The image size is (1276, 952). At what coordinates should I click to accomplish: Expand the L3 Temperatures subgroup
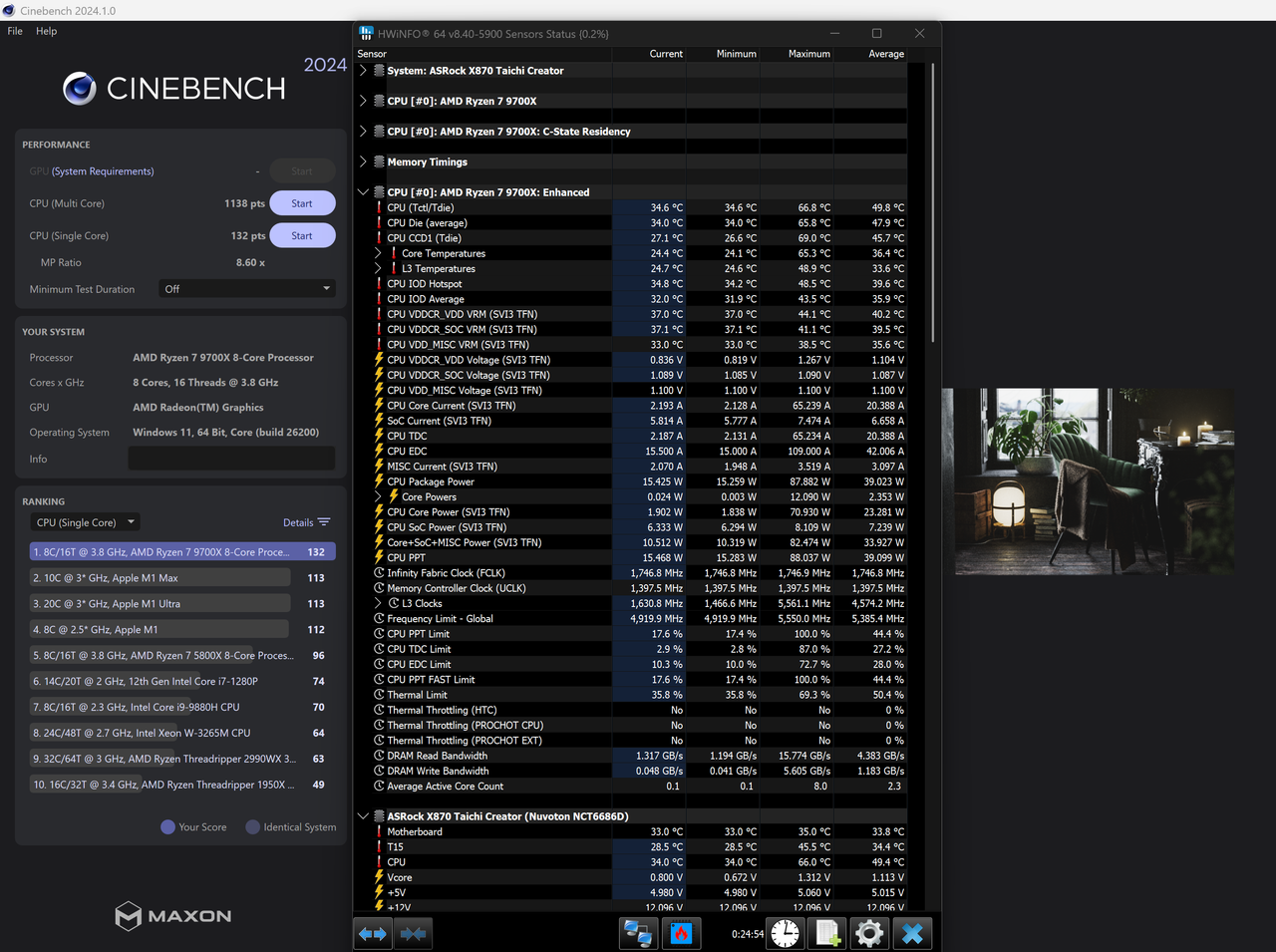coord(378,268)
